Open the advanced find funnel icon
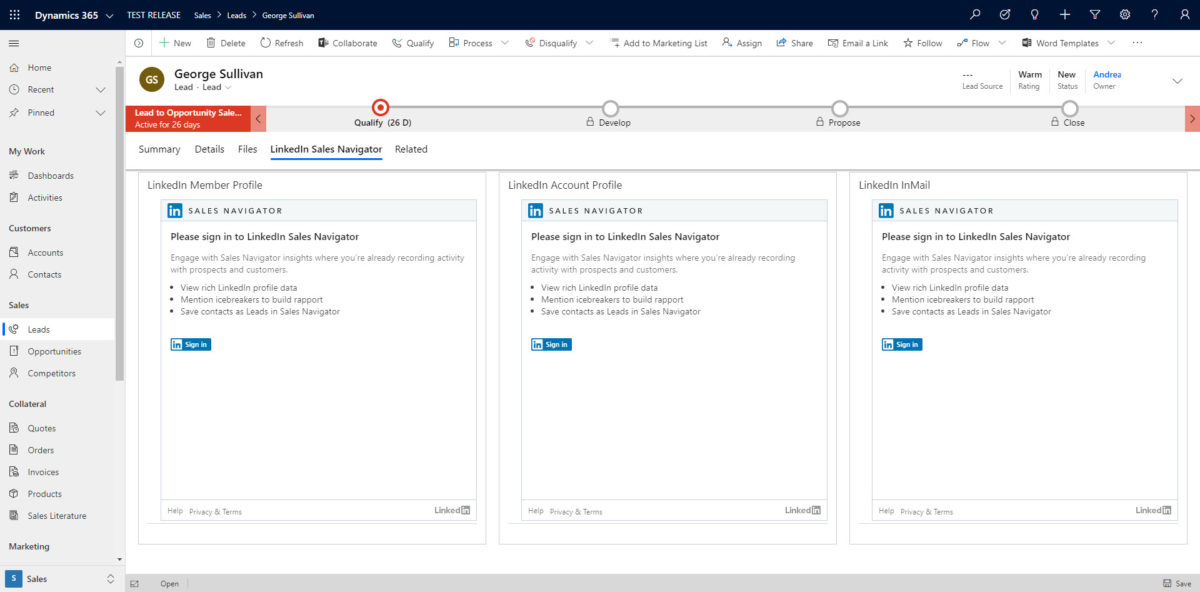Screen dimensions: 1200x592 click(x=1095, y=15)
